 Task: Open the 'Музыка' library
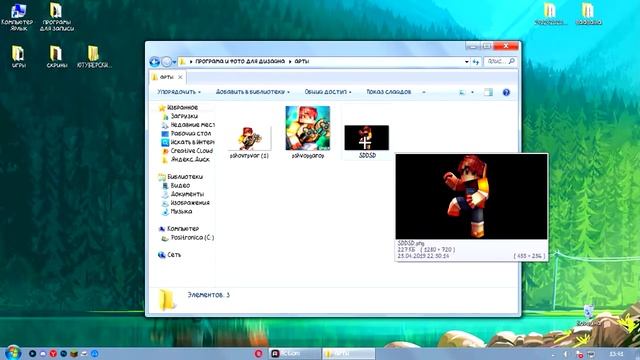pos(177,211)
